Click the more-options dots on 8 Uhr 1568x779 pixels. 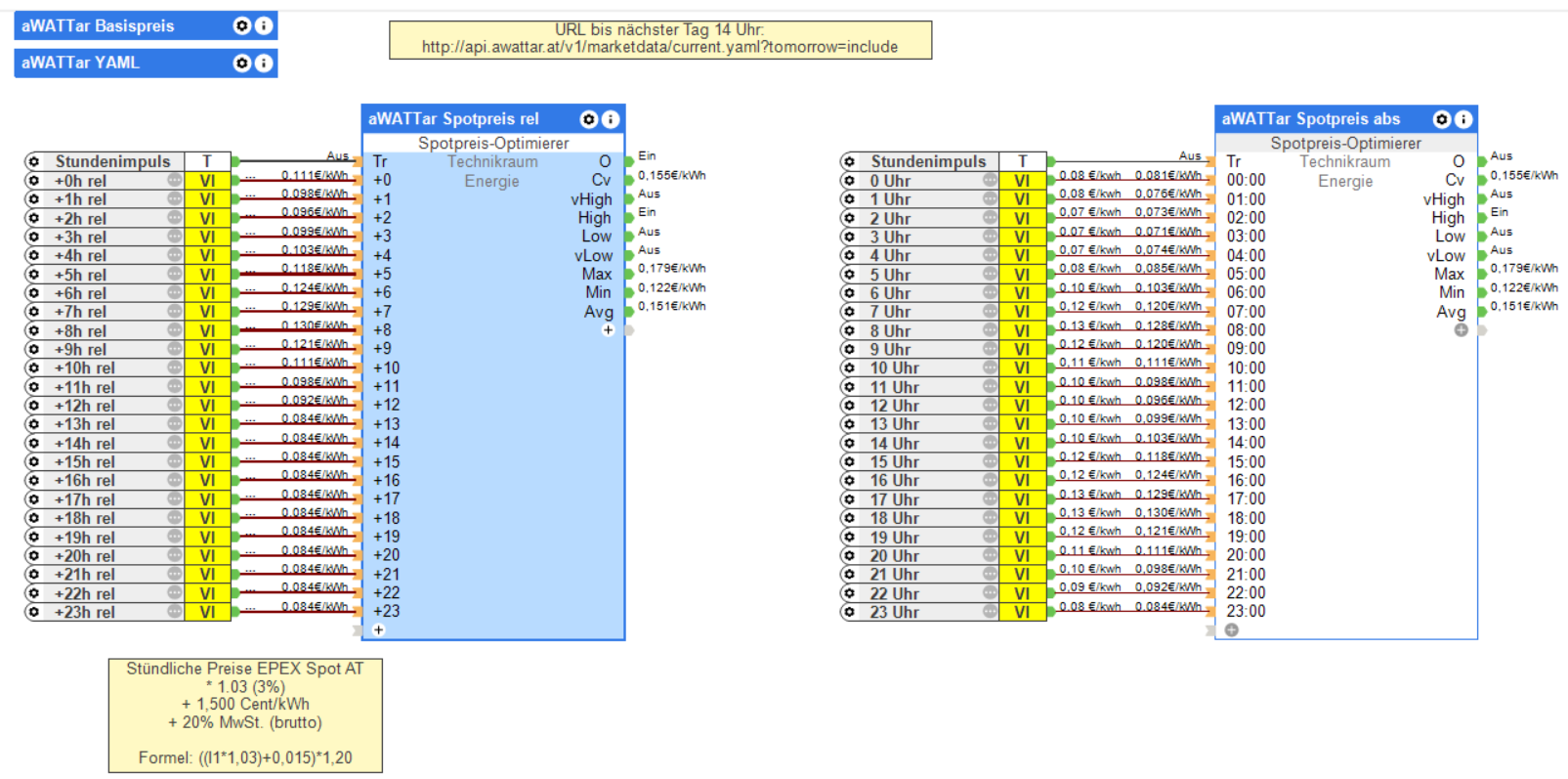[x=990, y=330]
